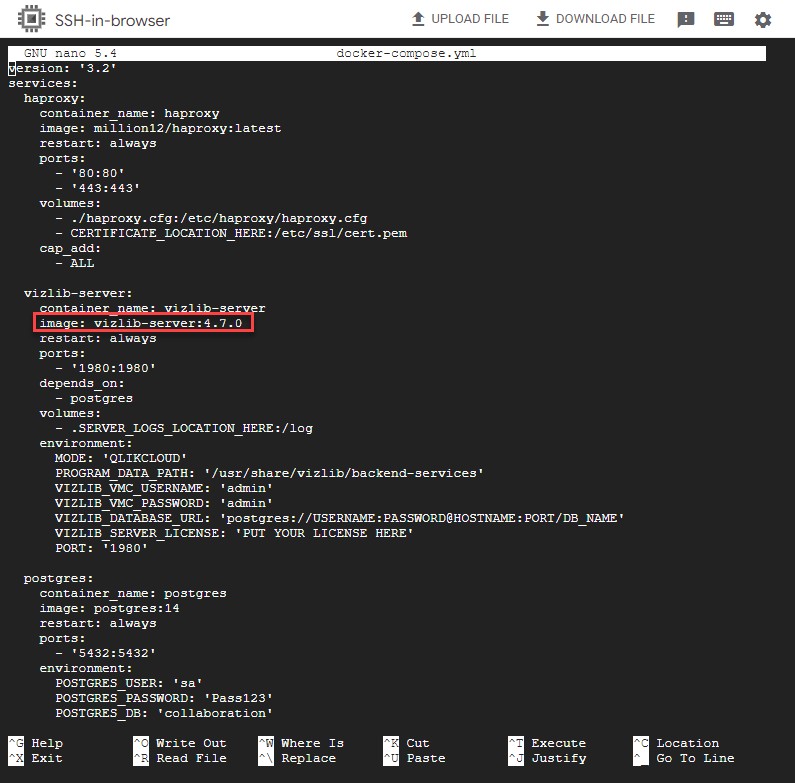Click the GNU nano 5.4 header text

(x=70, y=53)
